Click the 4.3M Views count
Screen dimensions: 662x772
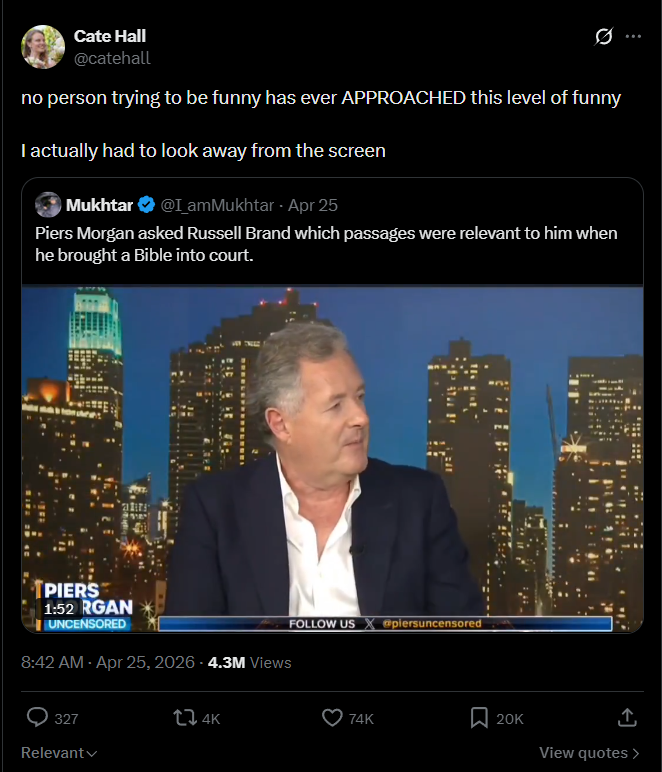[x=249, y=662]
